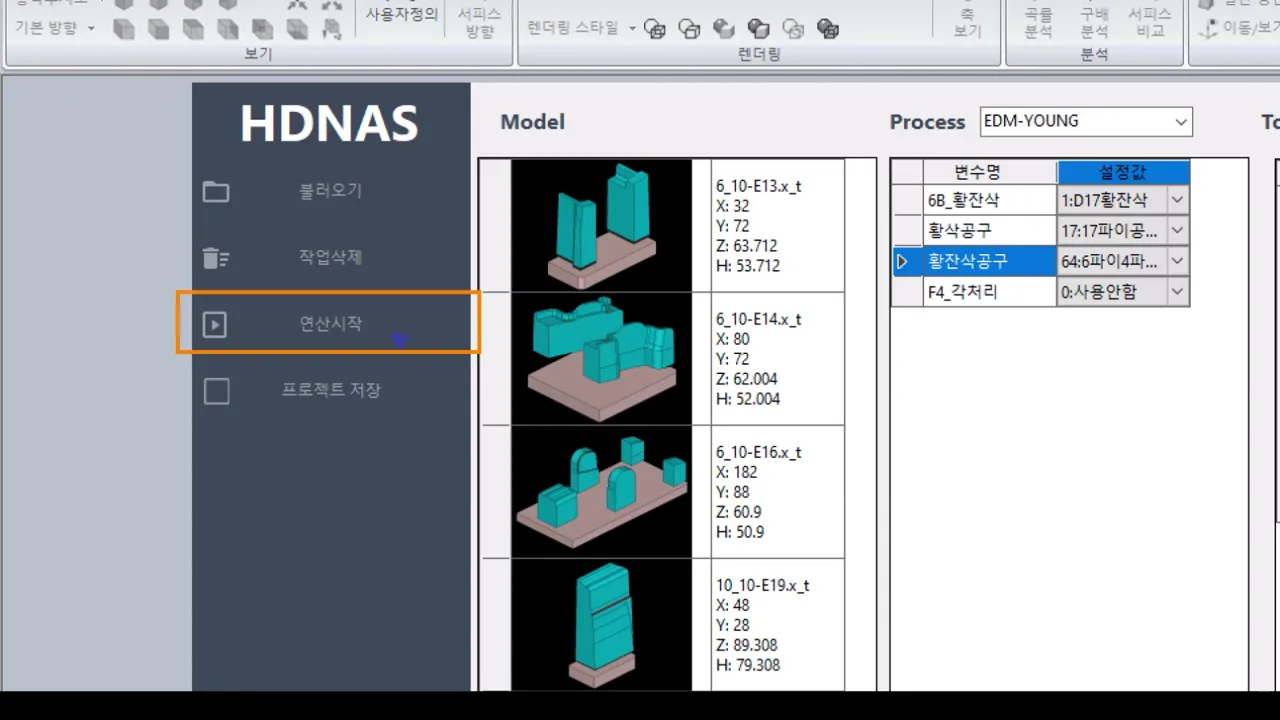The height and width of the screenshot is (720, 1280).
Task: Click first view cube icon next to 기본 방향
Action: (124, 29)
